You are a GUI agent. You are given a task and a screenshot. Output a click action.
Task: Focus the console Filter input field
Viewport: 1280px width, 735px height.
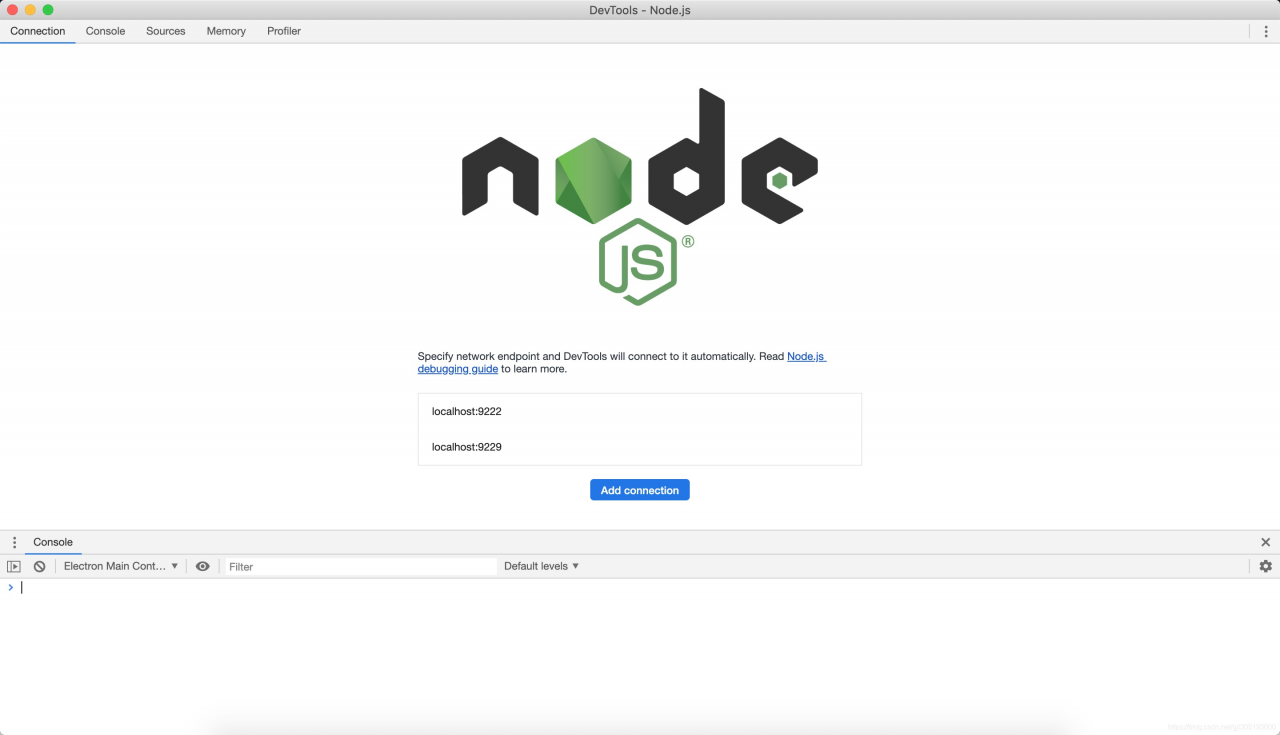click(360, 566)
